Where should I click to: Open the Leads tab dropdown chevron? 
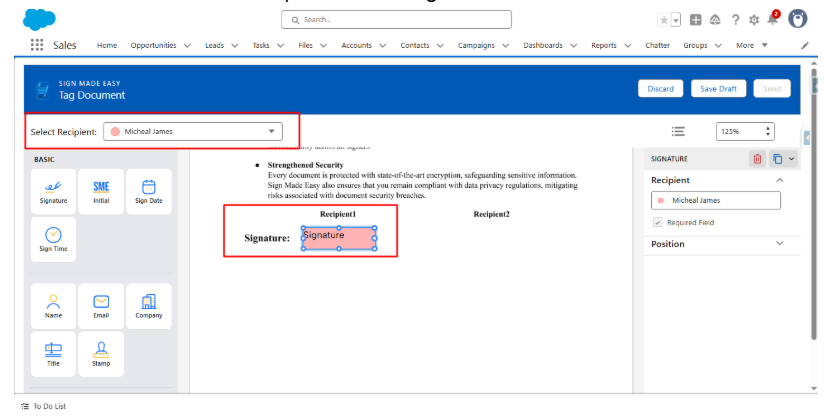[x=234, y=46]
